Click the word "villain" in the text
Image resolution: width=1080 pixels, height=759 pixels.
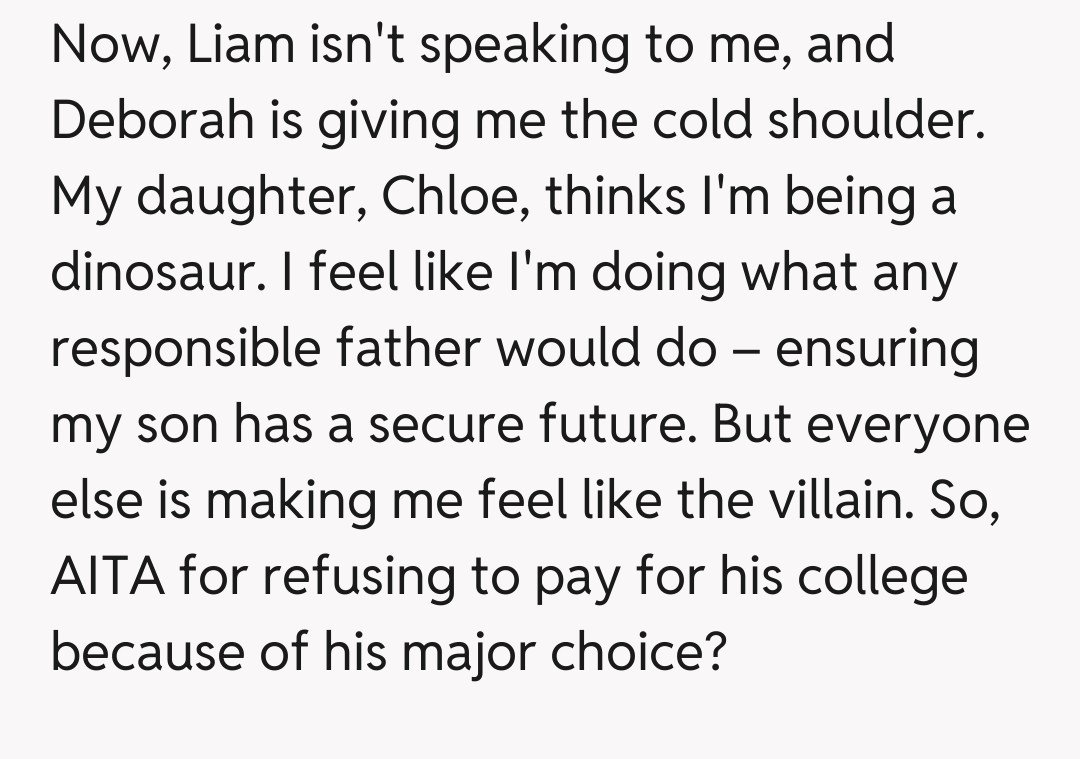tap(839, 500)
